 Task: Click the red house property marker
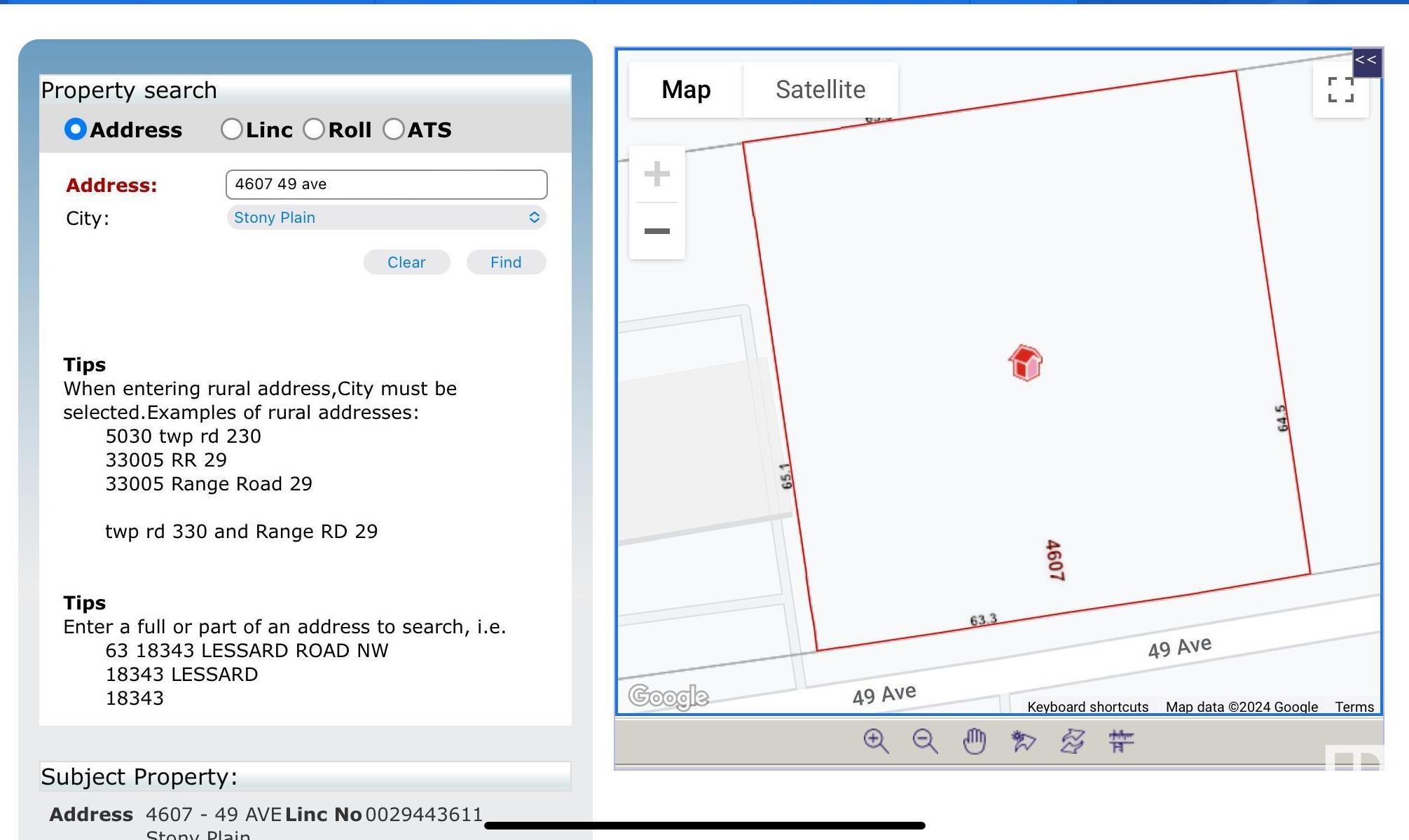point(1025,363)
